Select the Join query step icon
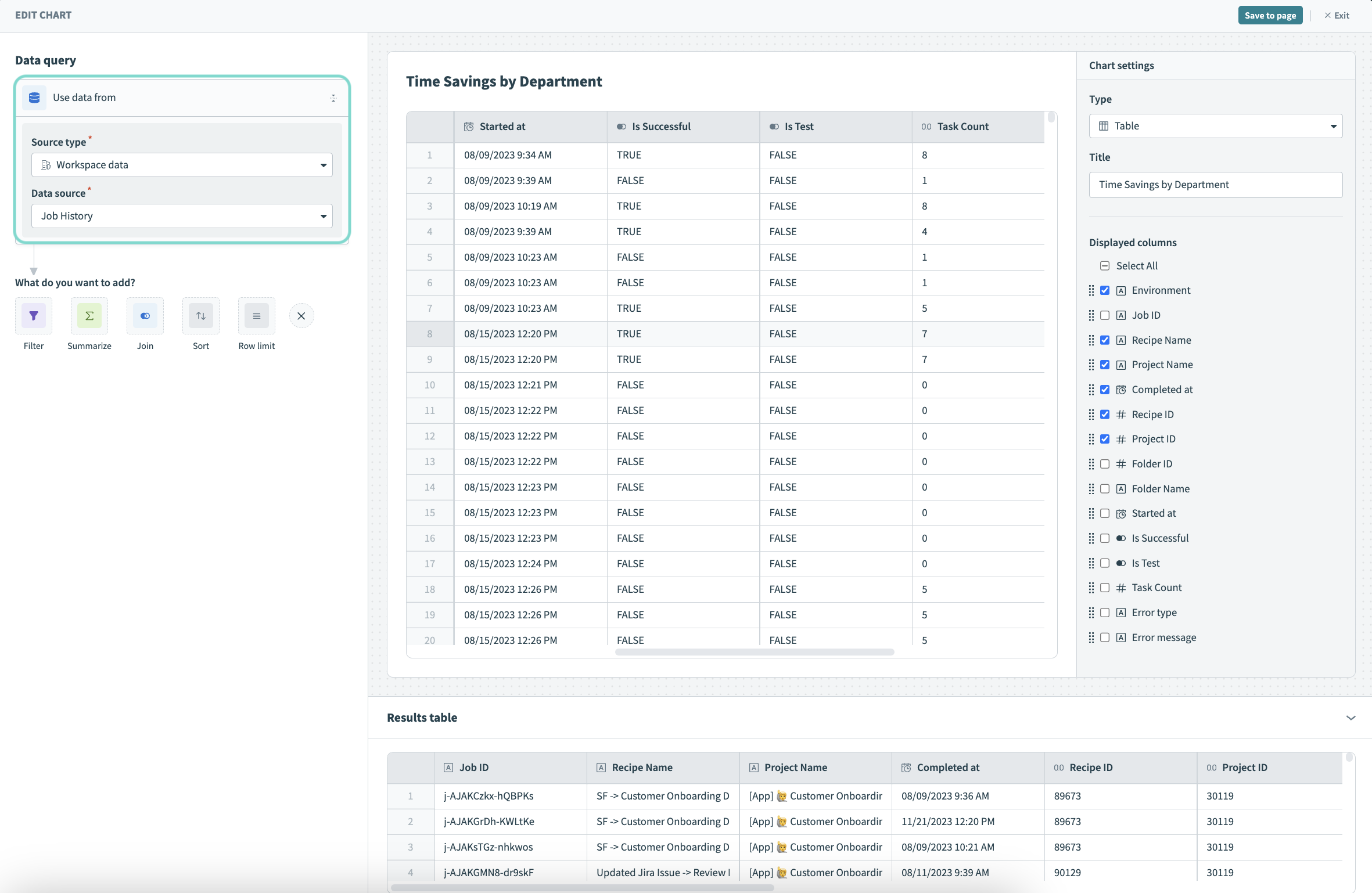This screenshot has width=1372, height=893. point(145,315)
